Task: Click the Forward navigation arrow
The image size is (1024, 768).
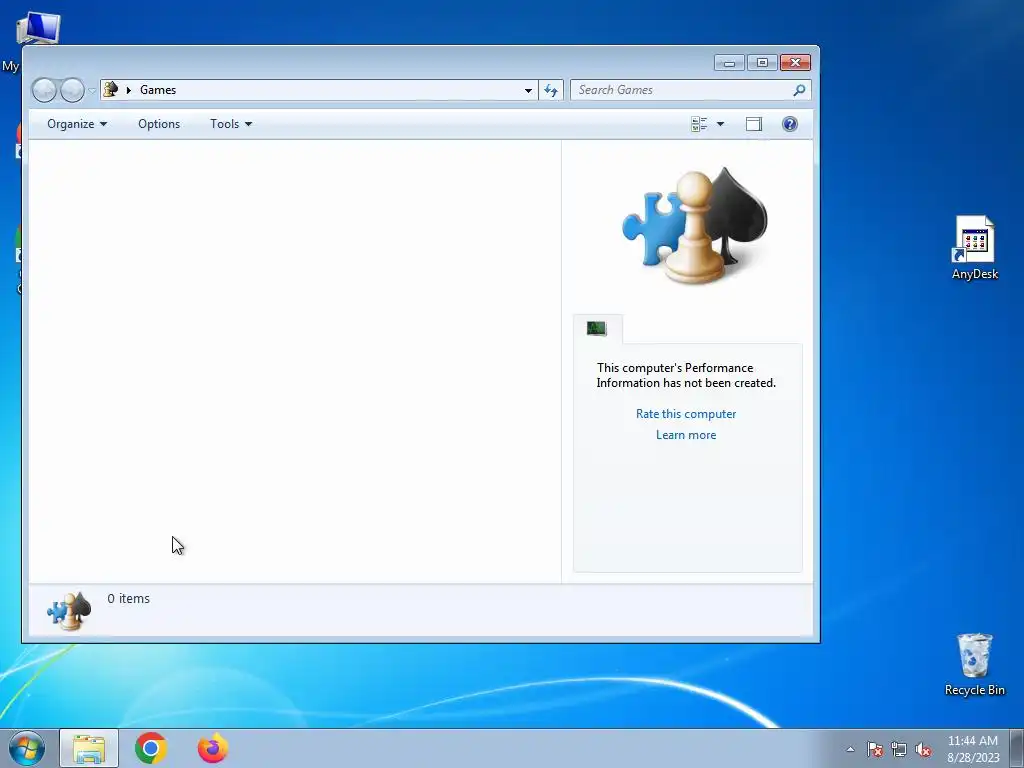Action: (72, 90)
